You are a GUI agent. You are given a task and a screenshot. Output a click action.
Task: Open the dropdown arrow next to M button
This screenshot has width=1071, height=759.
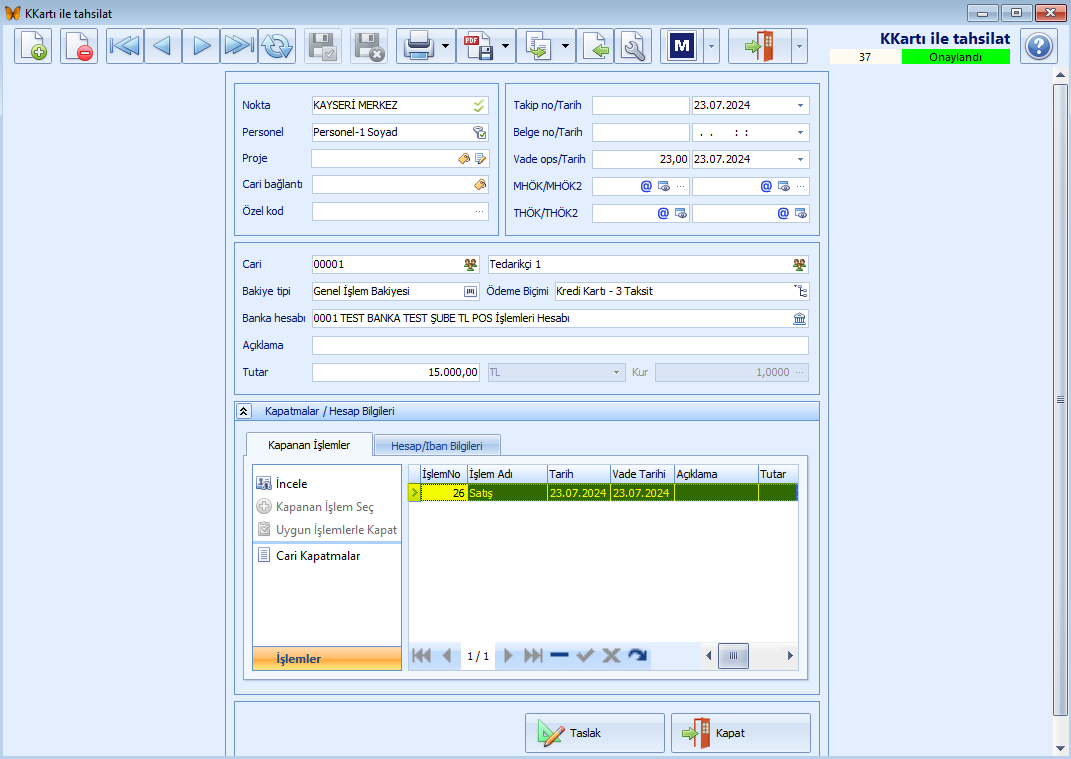(711, 46)
